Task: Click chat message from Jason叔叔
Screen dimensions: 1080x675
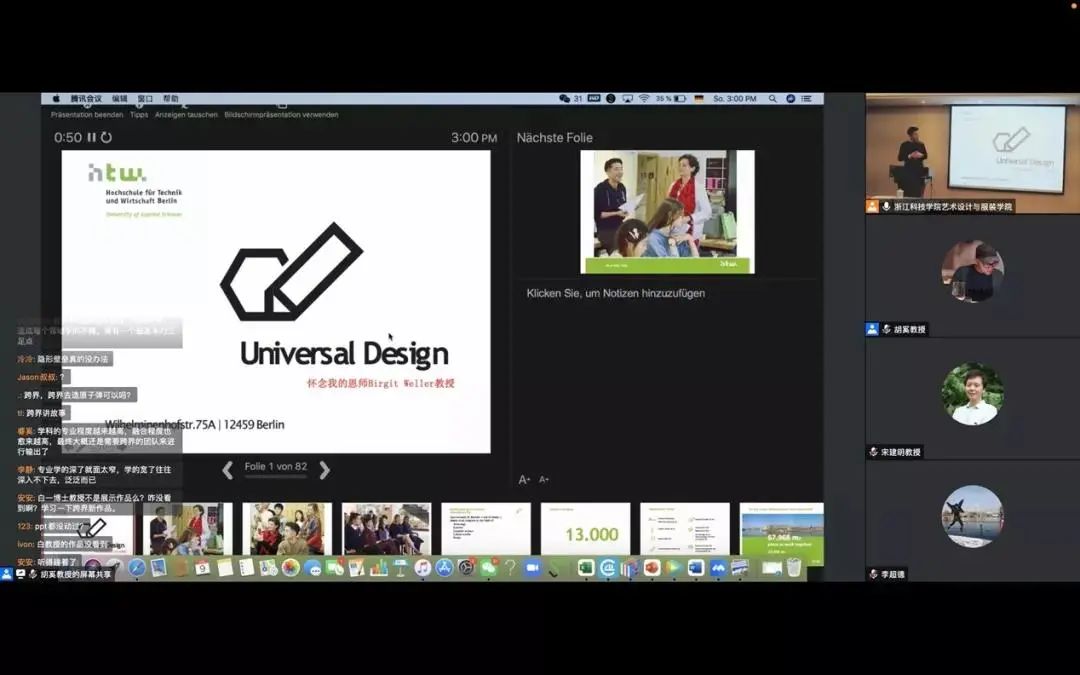Action: click(x=43, y=377)
